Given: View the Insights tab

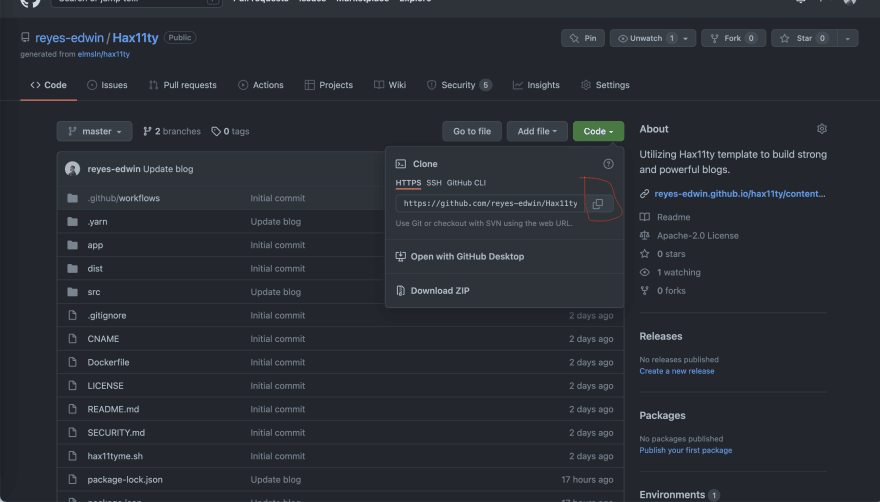Looking at the screenshot, I should (536, 85).
